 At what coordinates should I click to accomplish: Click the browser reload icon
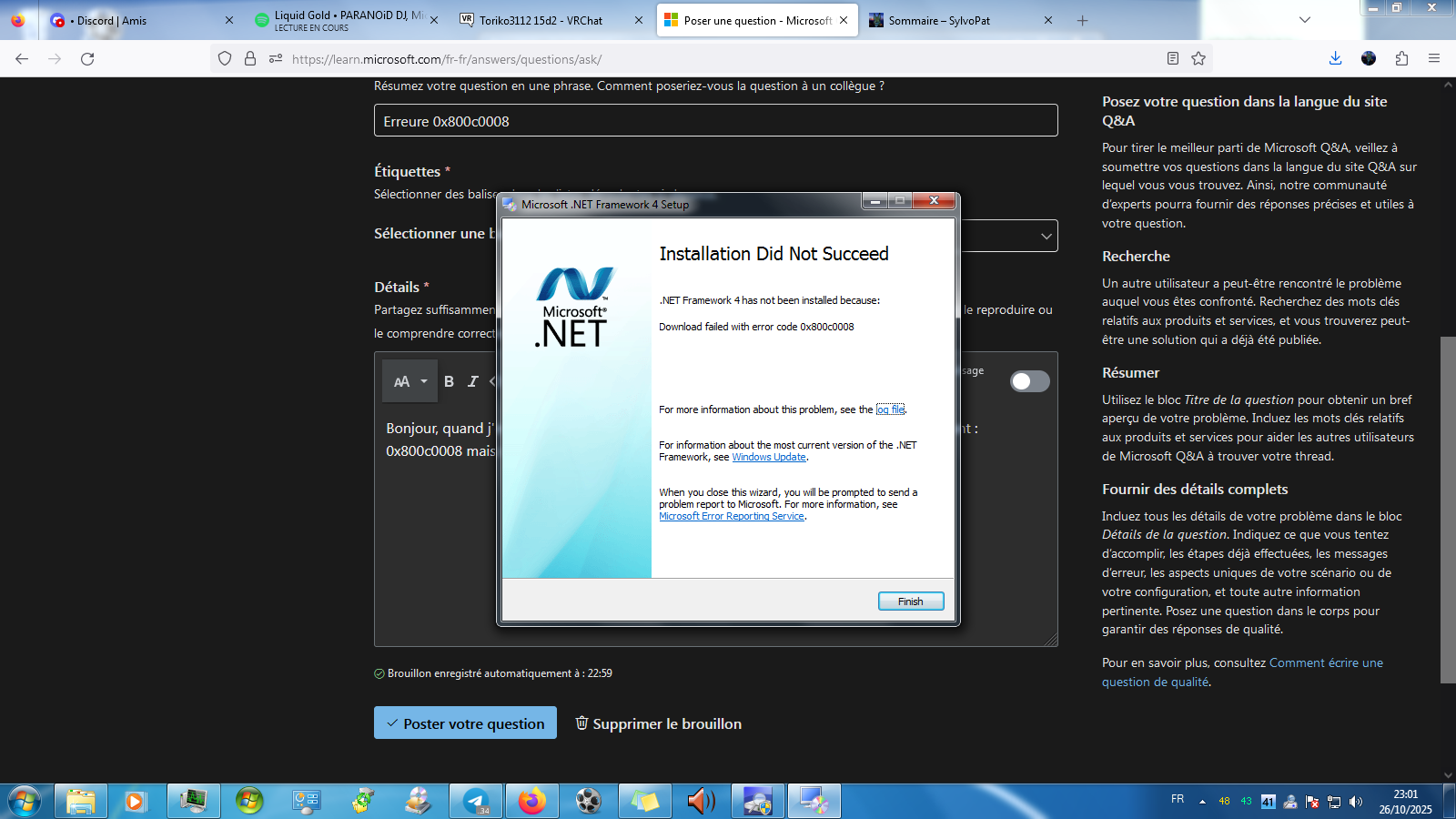click(87, 59)
